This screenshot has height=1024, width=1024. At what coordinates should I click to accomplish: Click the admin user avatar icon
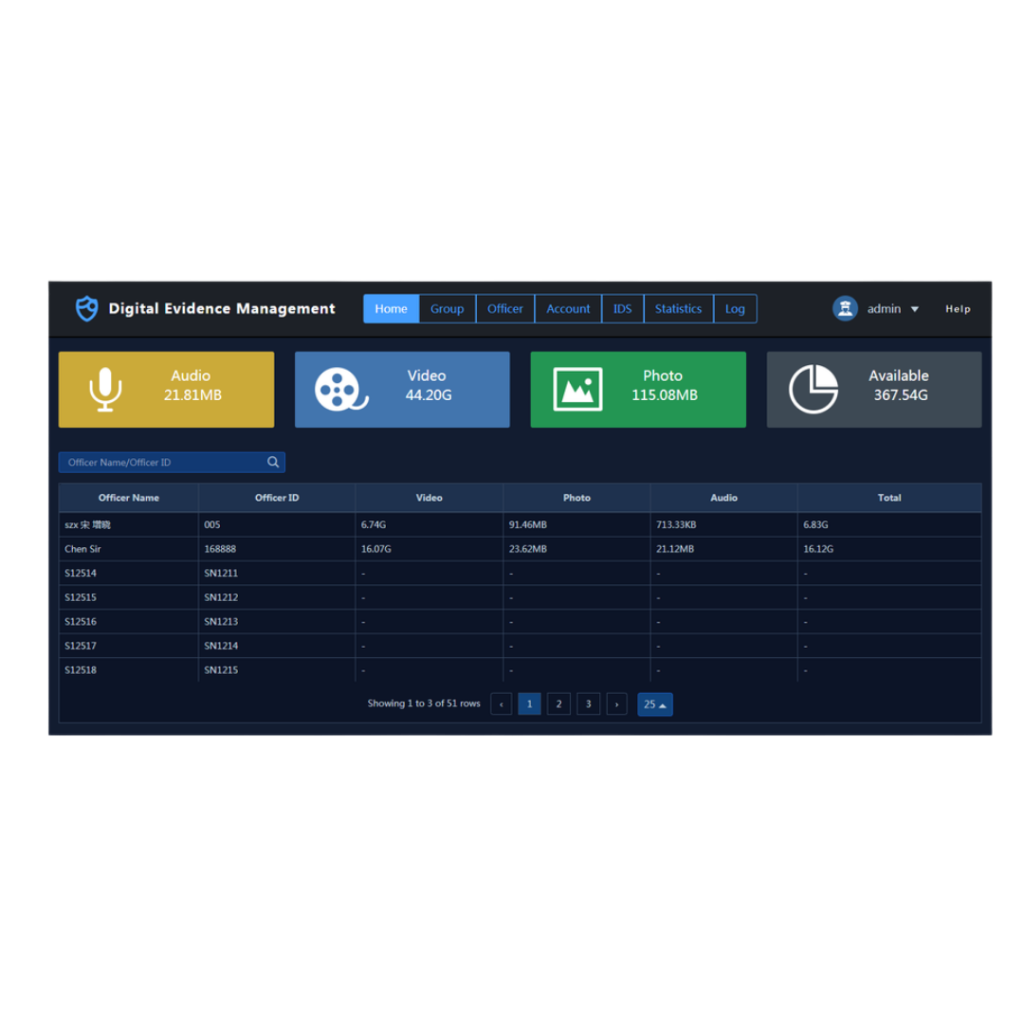pyautogui.click(x=845, y=308)
